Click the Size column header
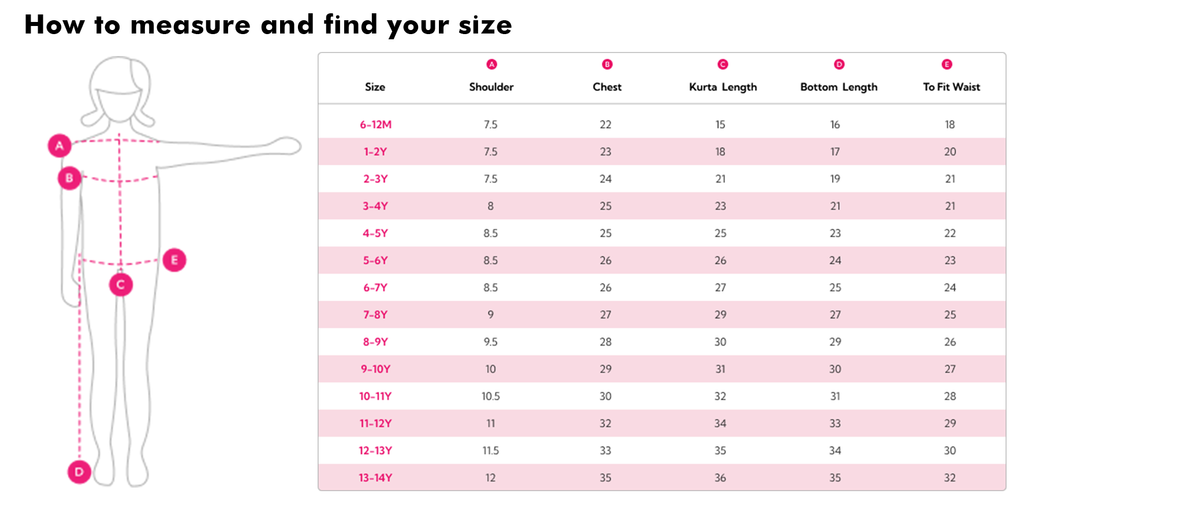 tap(375, 87)
